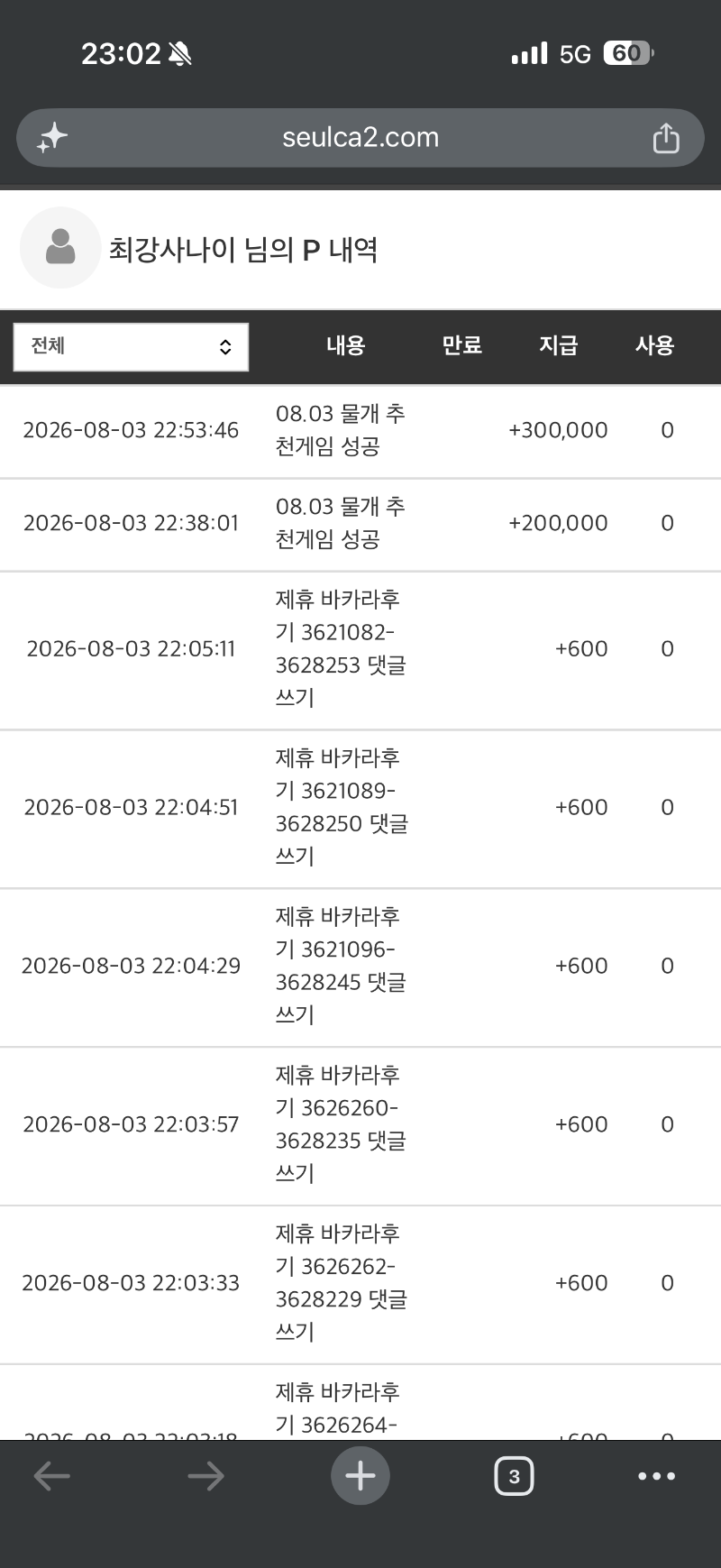Tap the user avatar profile icon
721x1568 pixels.
click(60, 248)
